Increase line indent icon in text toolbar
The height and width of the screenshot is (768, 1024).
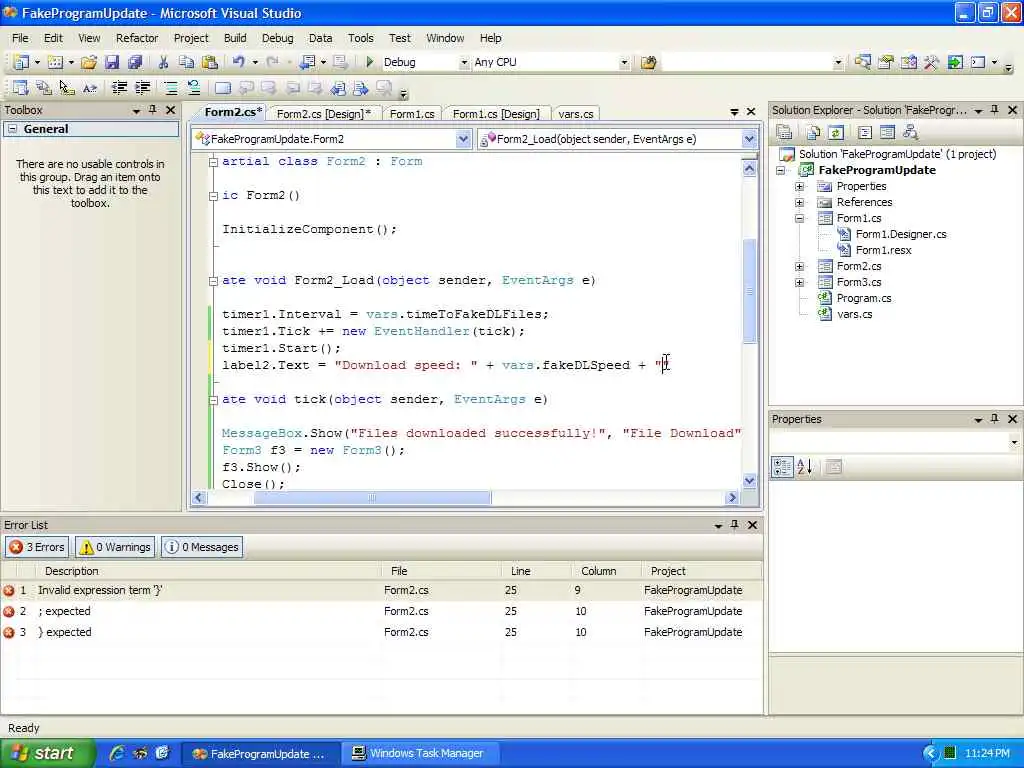click(x=142, y=88)
